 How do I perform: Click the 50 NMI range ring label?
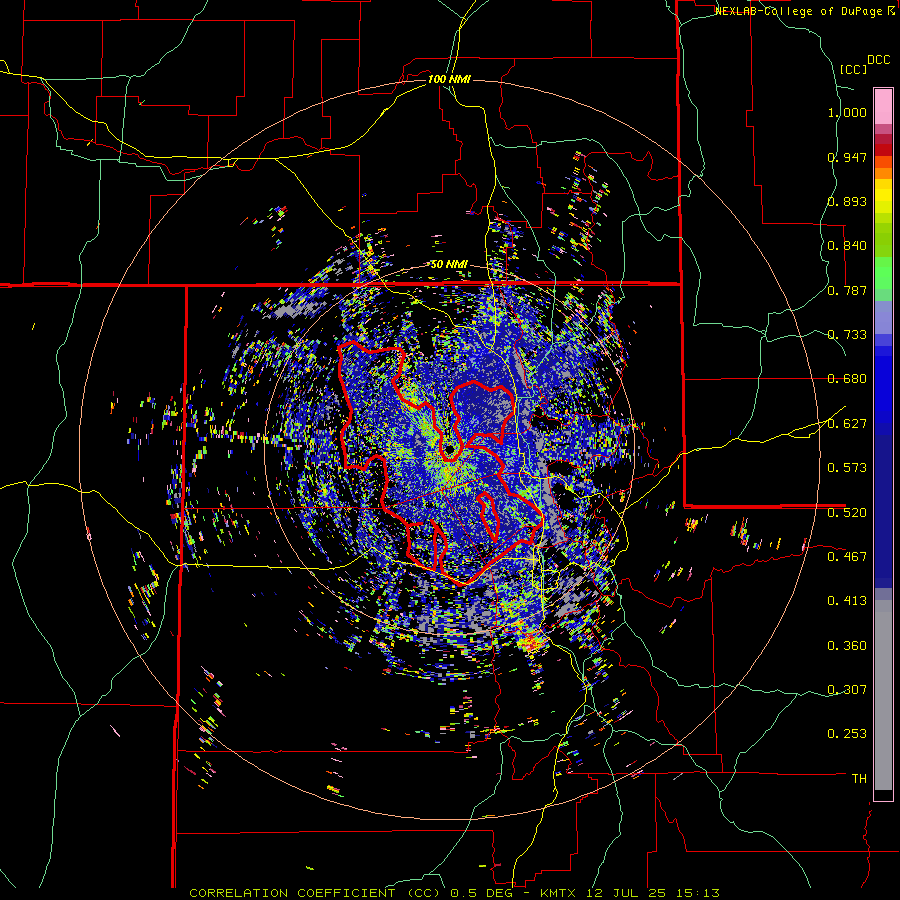tap(449, 264)
